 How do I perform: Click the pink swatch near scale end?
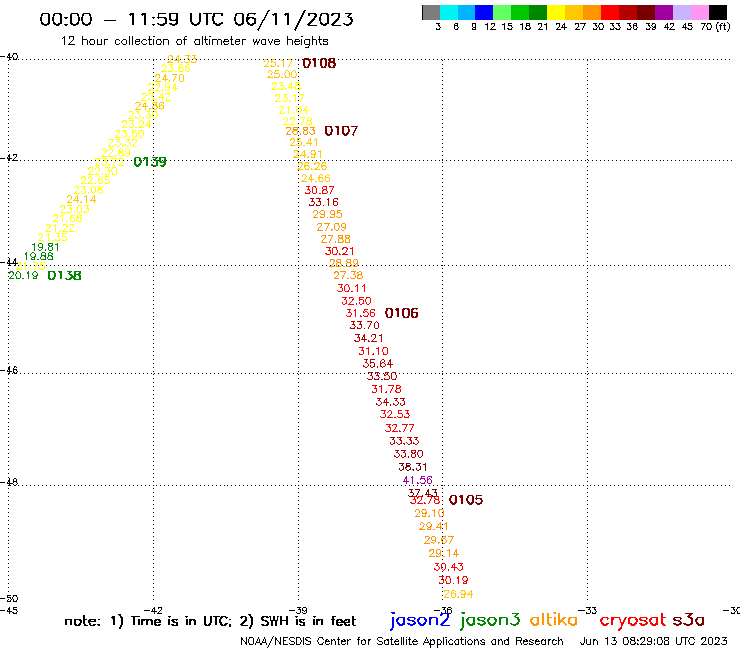[699, 12]
